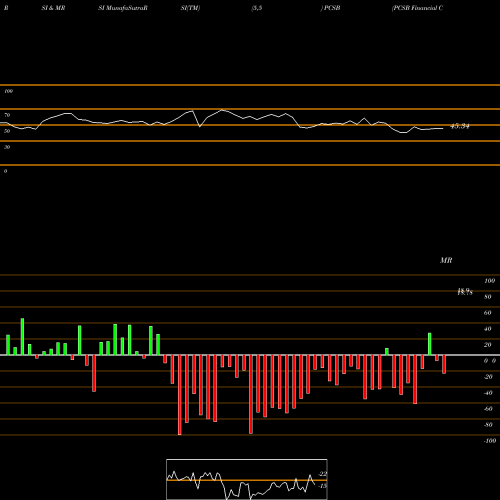Click the RSI axis label 70
The height and width of the screenshot is (500, 500).
(x=7, y=115)
